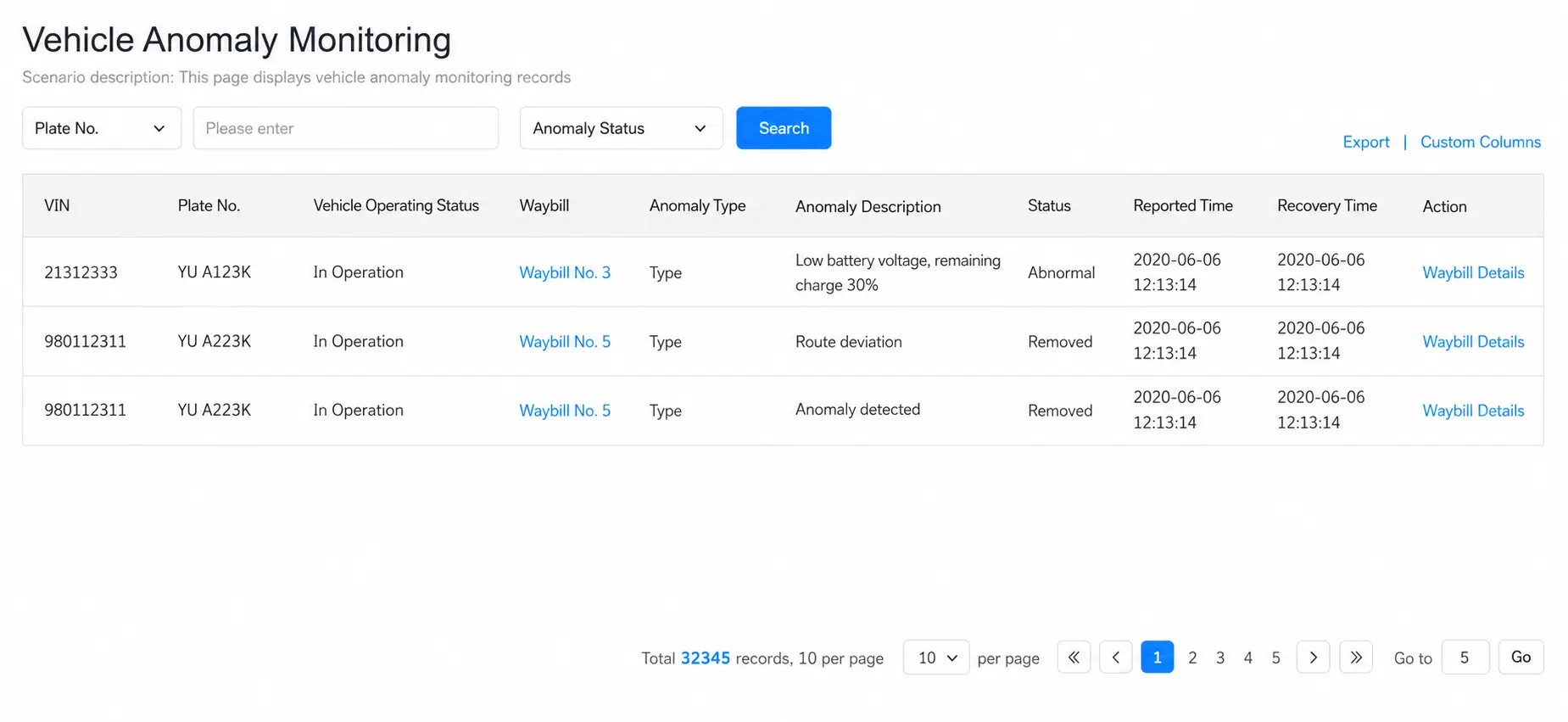Open Waybill No. 5 for Anomaly detected row

[x=565, y=411]
